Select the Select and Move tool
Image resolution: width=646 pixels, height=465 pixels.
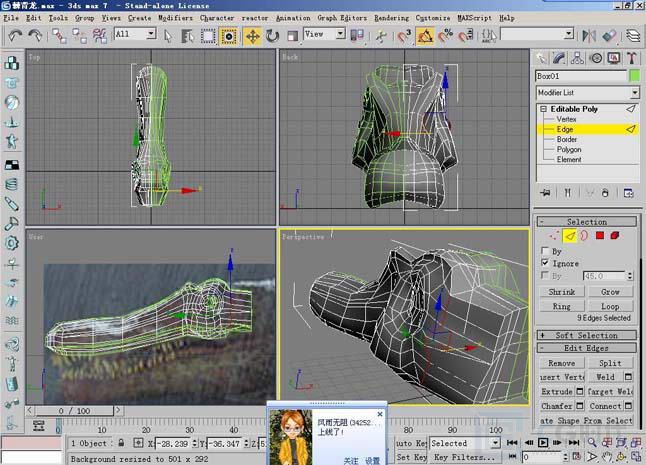[x=253, y=36]
